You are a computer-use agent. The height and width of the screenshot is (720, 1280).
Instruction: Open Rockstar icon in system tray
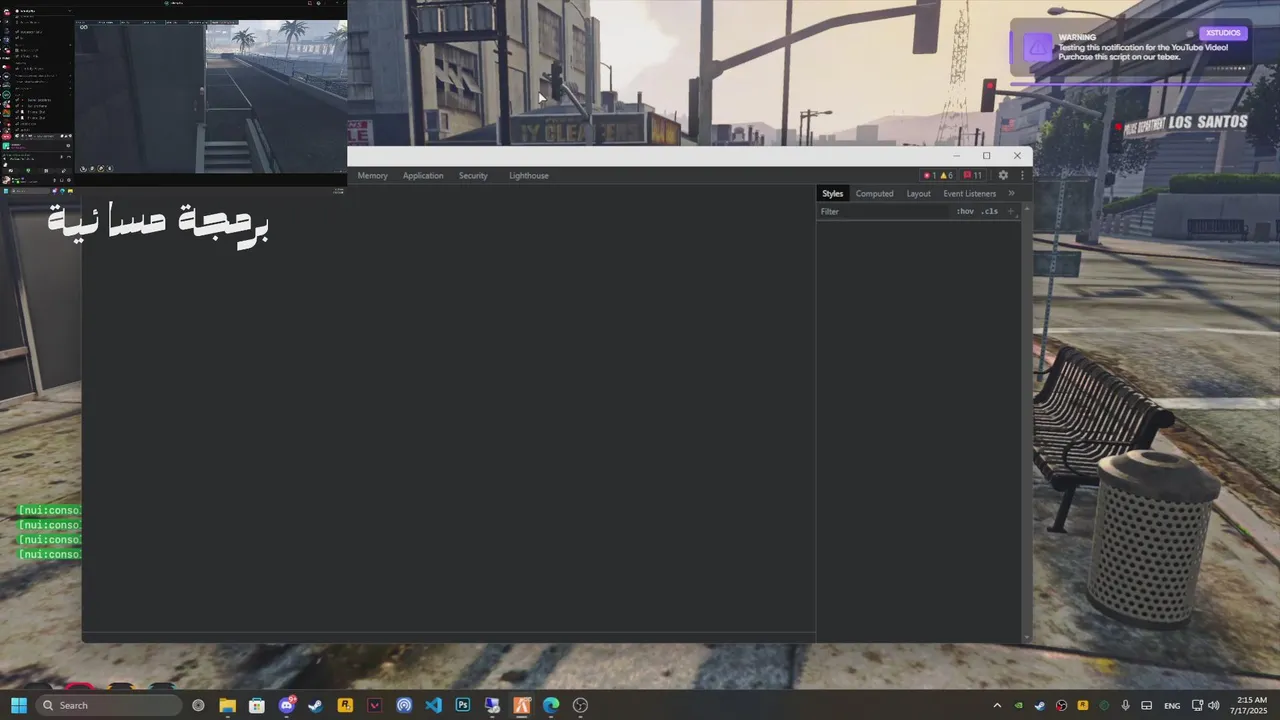1082,705
